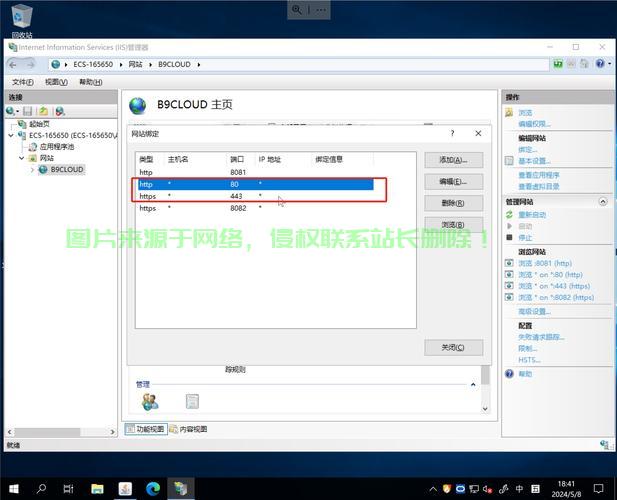Click the up-folder icon in Connections toolbar

click(x=43, y=111)
